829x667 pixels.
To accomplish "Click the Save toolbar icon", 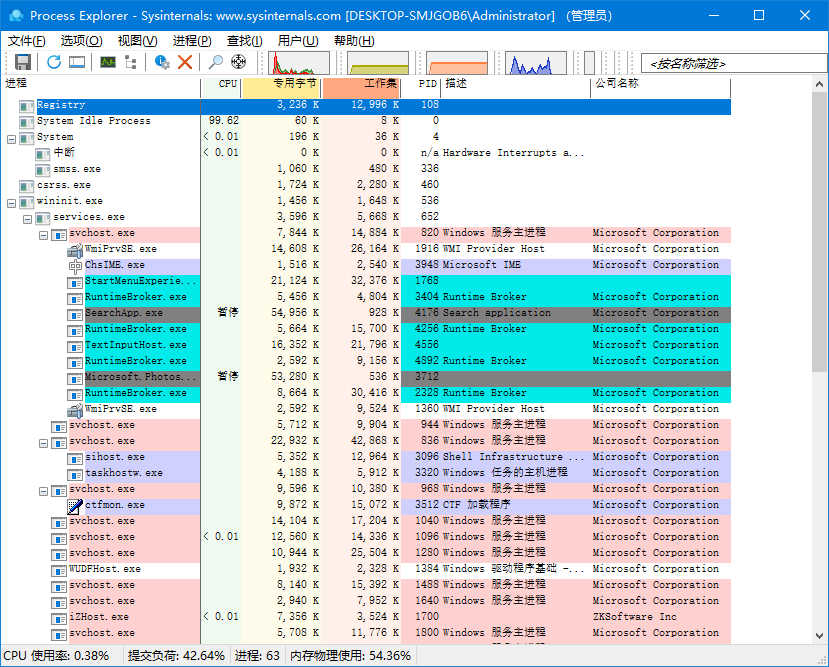I will tap(23, 62).
